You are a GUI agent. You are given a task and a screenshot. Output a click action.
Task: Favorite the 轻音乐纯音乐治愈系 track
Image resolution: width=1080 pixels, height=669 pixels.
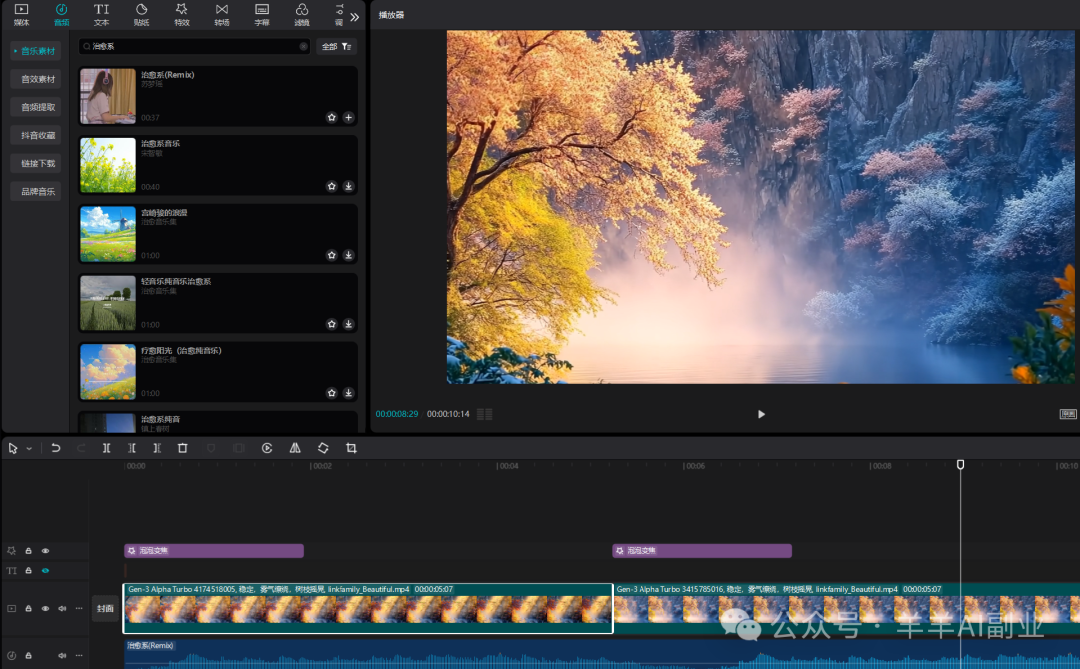(x=331, y=324)
